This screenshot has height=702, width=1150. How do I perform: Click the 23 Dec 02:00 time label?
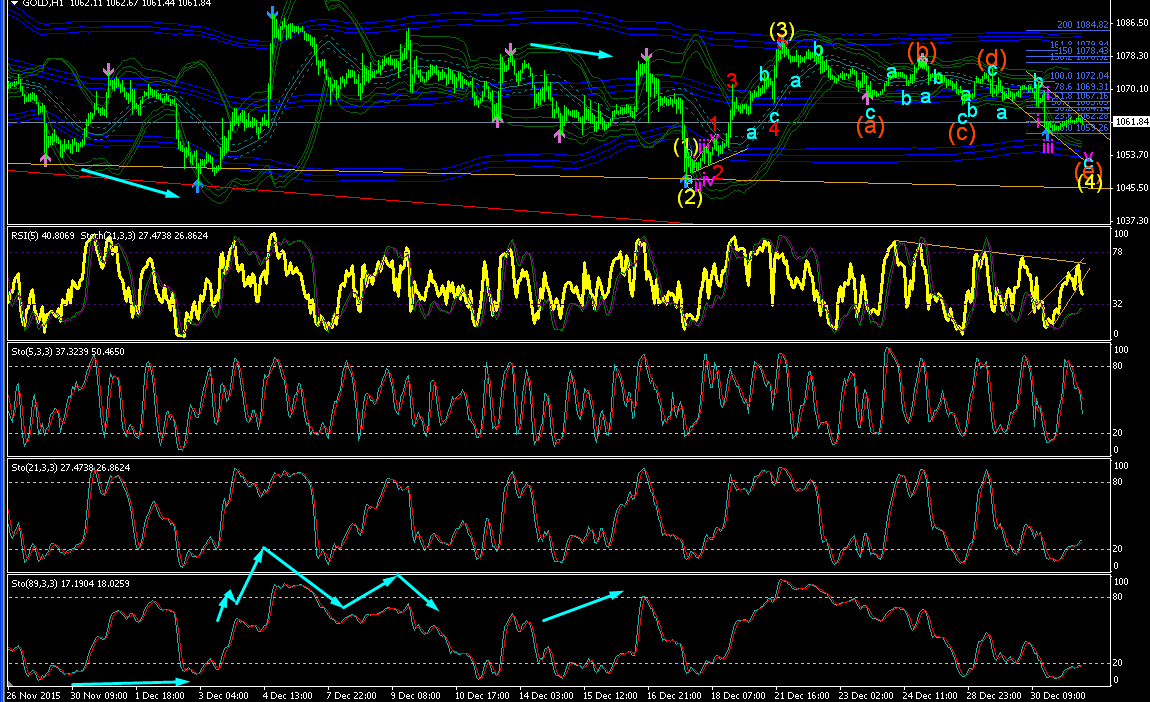pos(866,695)
